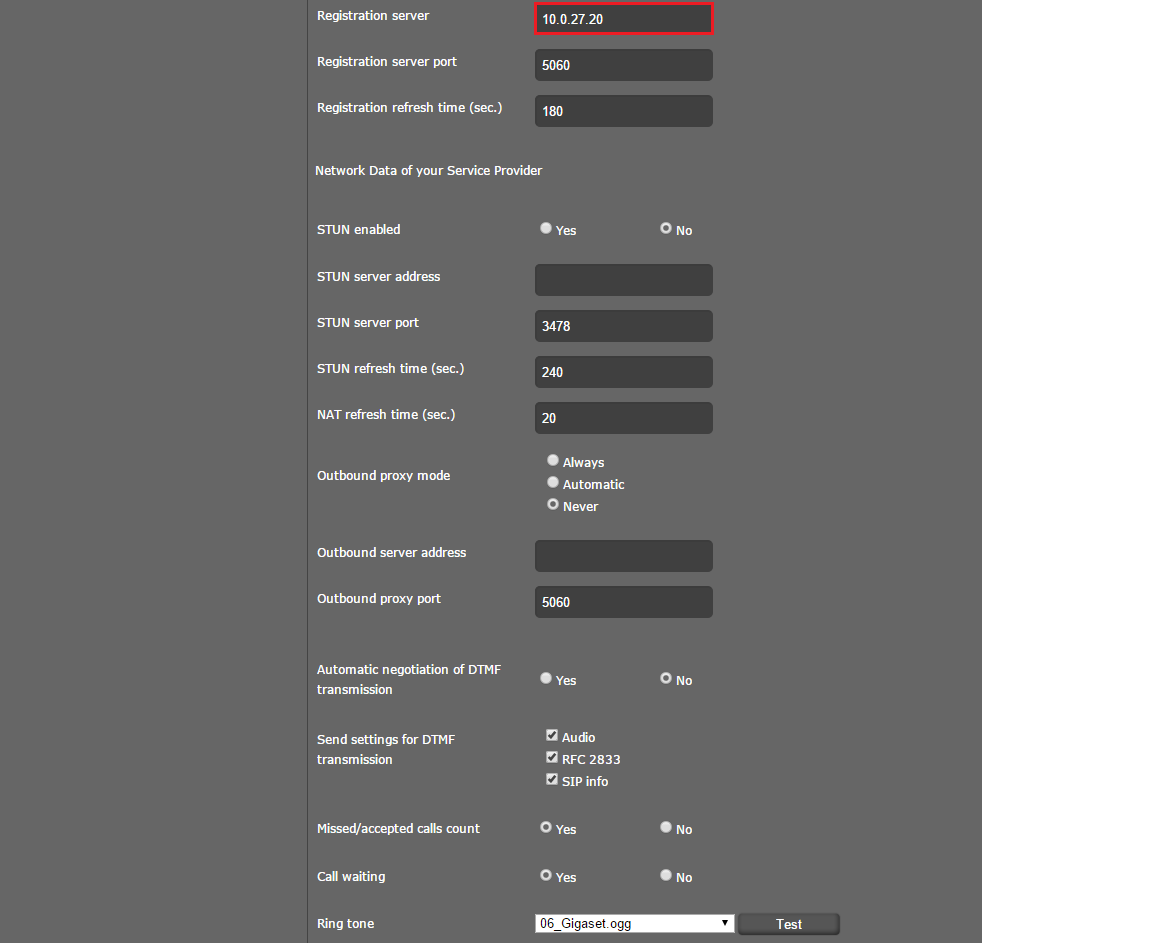Screen dimensions: 1152x943
Task: Select No for Missed/accepted calls count
Action: tap(666, 828)
